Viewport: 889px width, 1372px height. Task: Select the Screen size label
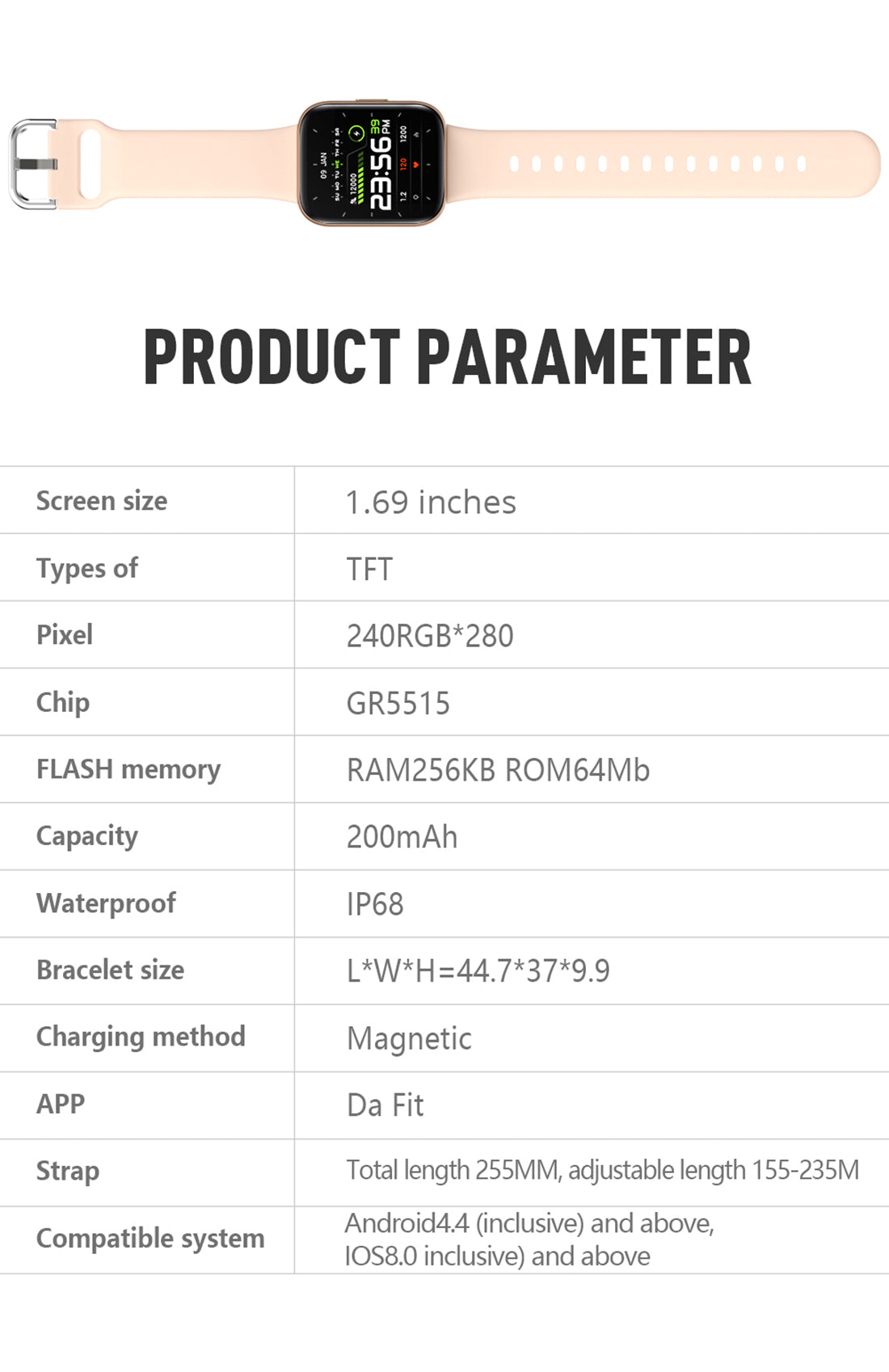point(102,501)
